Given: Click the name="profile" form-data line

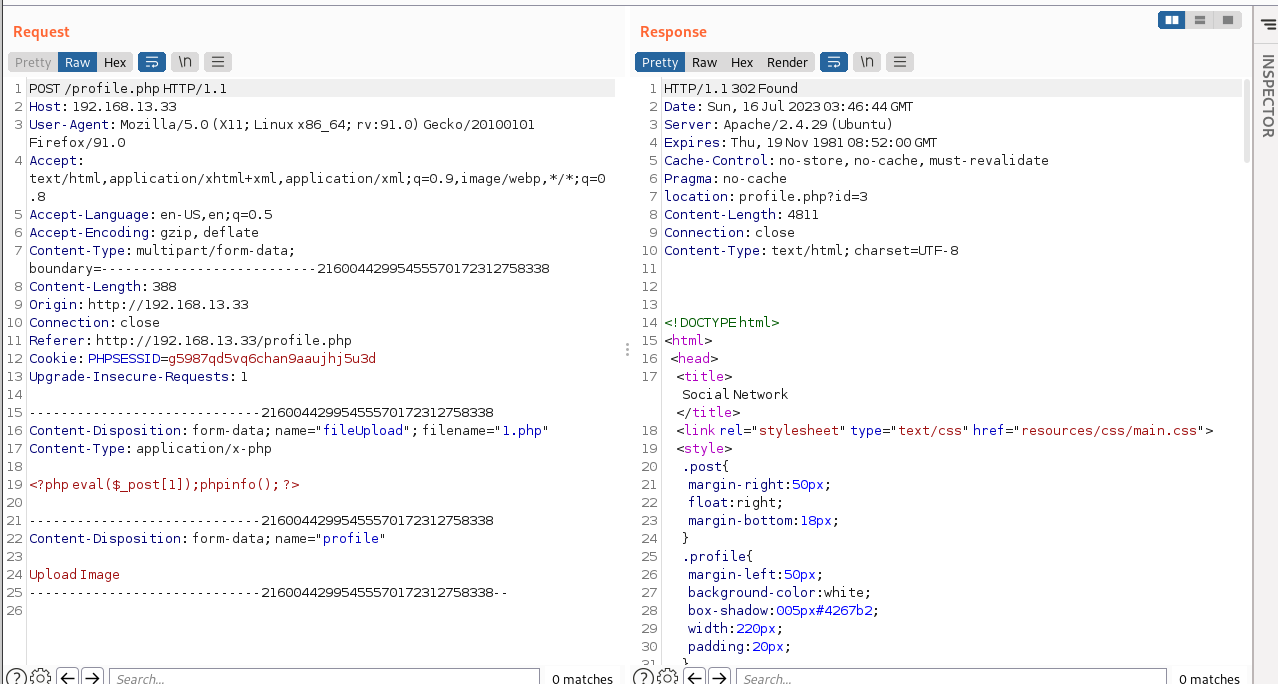Looking at the screenshot, I should click(207, 538).
